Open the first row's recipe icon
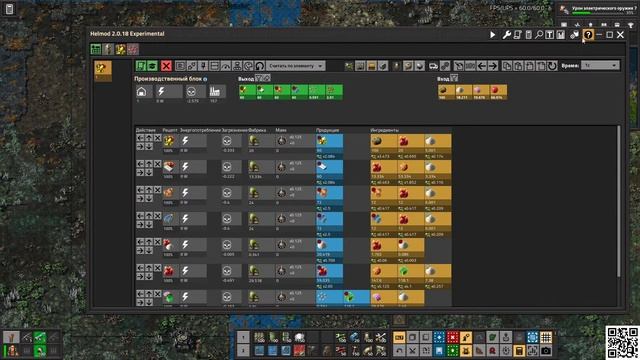Image resolution: width=640 pixels, height=360 pixels. [169, 141]
